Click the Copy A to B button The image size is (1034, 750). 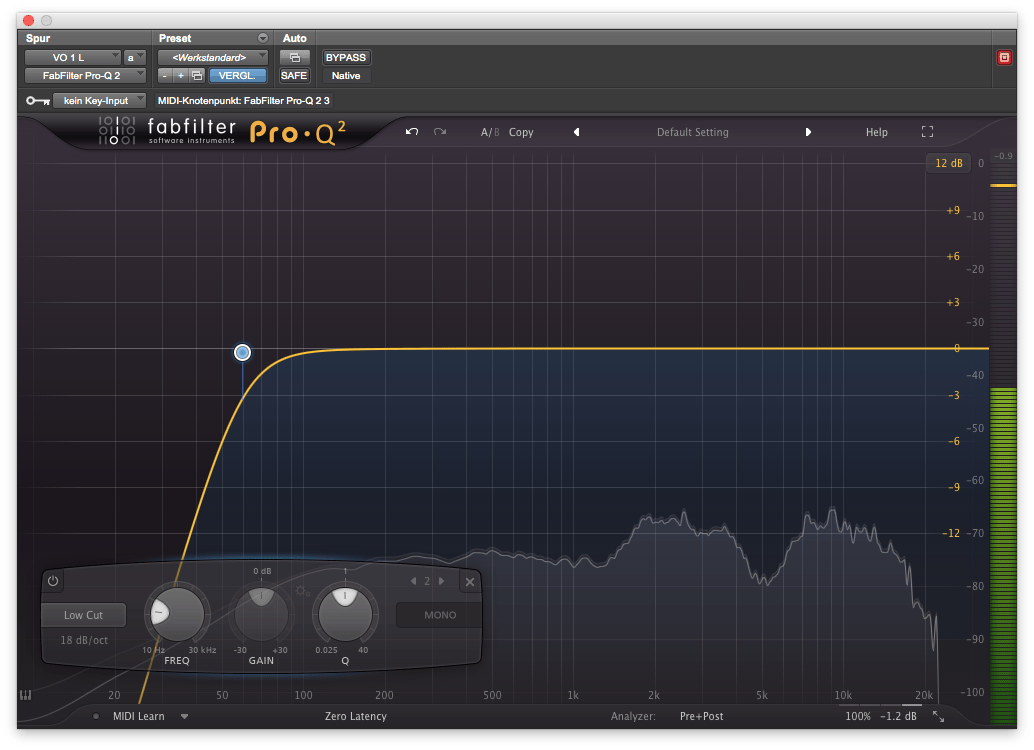(521, 132)
